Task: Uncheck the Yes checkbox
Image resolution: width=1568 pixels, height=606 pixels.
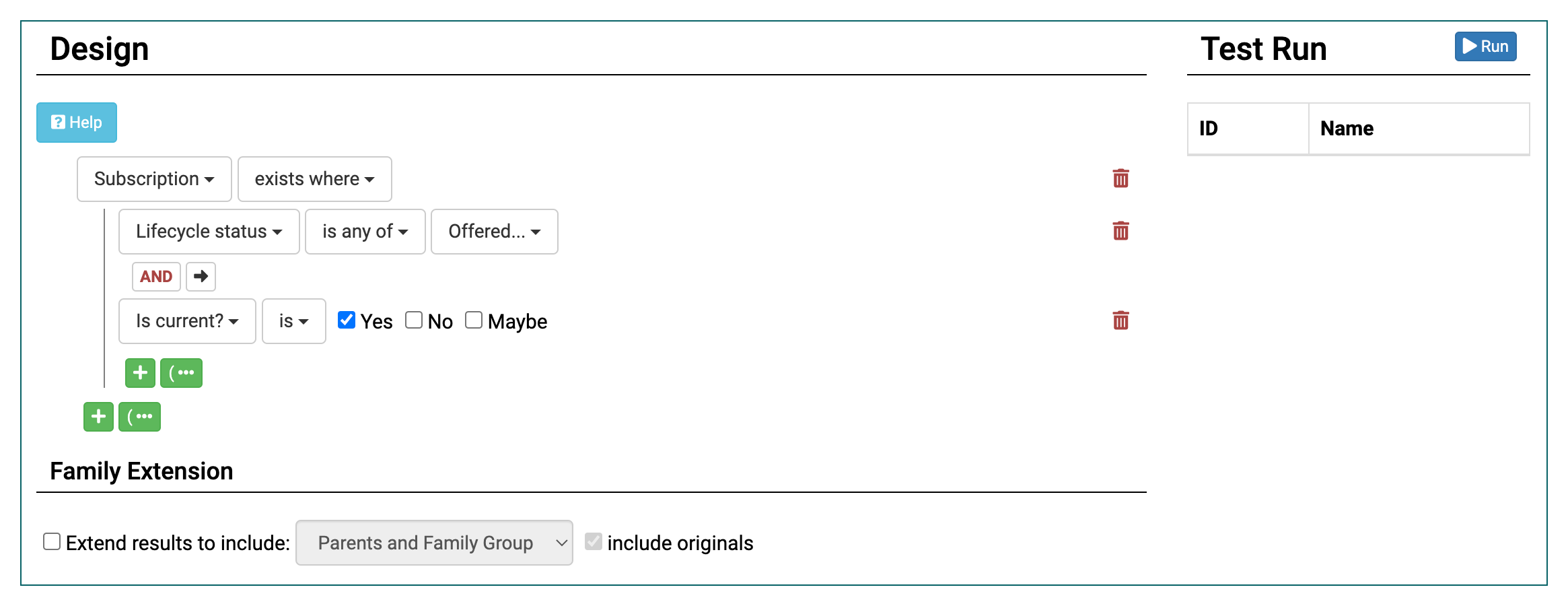Action: point(347,320)
